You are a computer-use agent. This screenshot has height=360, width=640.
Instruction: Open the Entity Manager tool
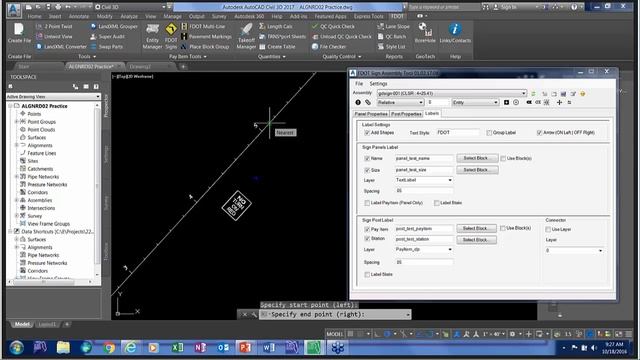pos(152,36)
